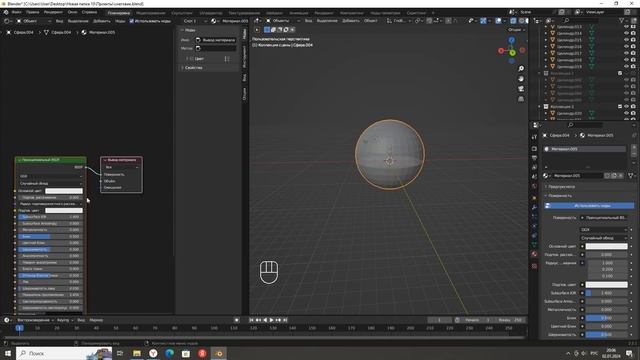Open the Modifiers wrench tab
The width and height of the screenshot is (640, 360).
pyautogui.click(x=534, y=208)
